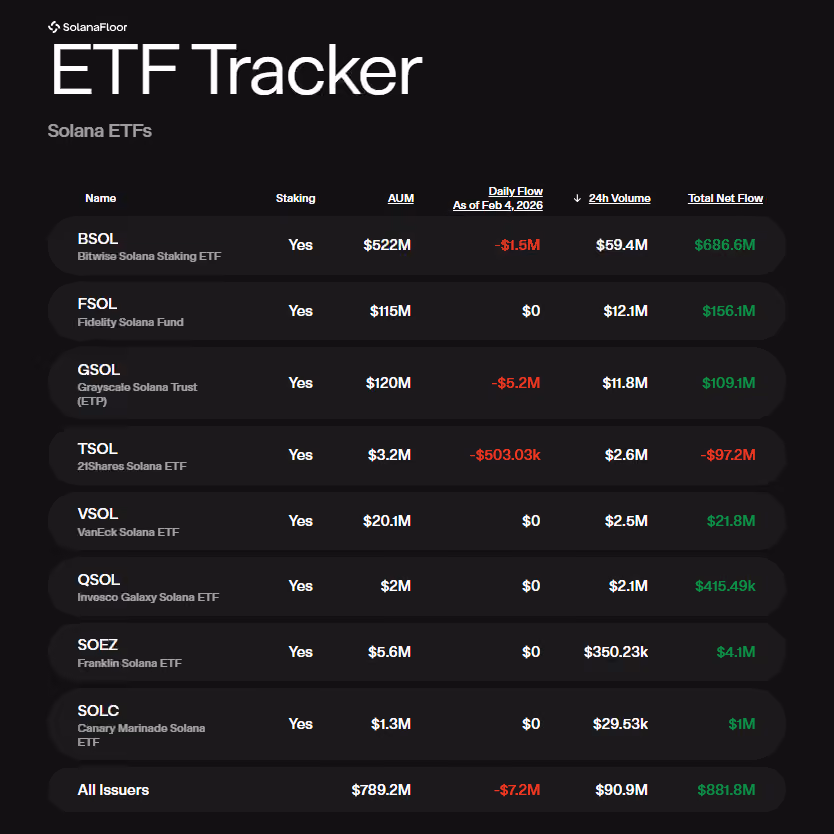The height and width of the screenshot is (834, 834).
Task: Select the SOLC Canary Marinade Solana ETF row
Action: pos(416,724)
